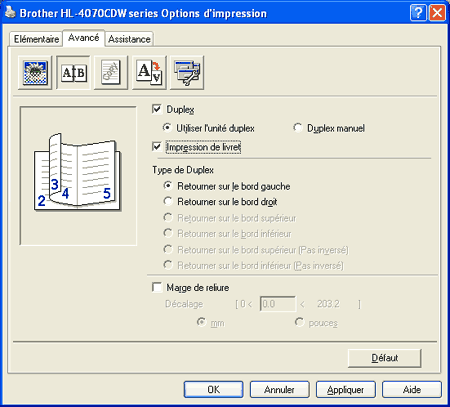Click the Appliquer button
450x407 pixels.
(346, 390)
